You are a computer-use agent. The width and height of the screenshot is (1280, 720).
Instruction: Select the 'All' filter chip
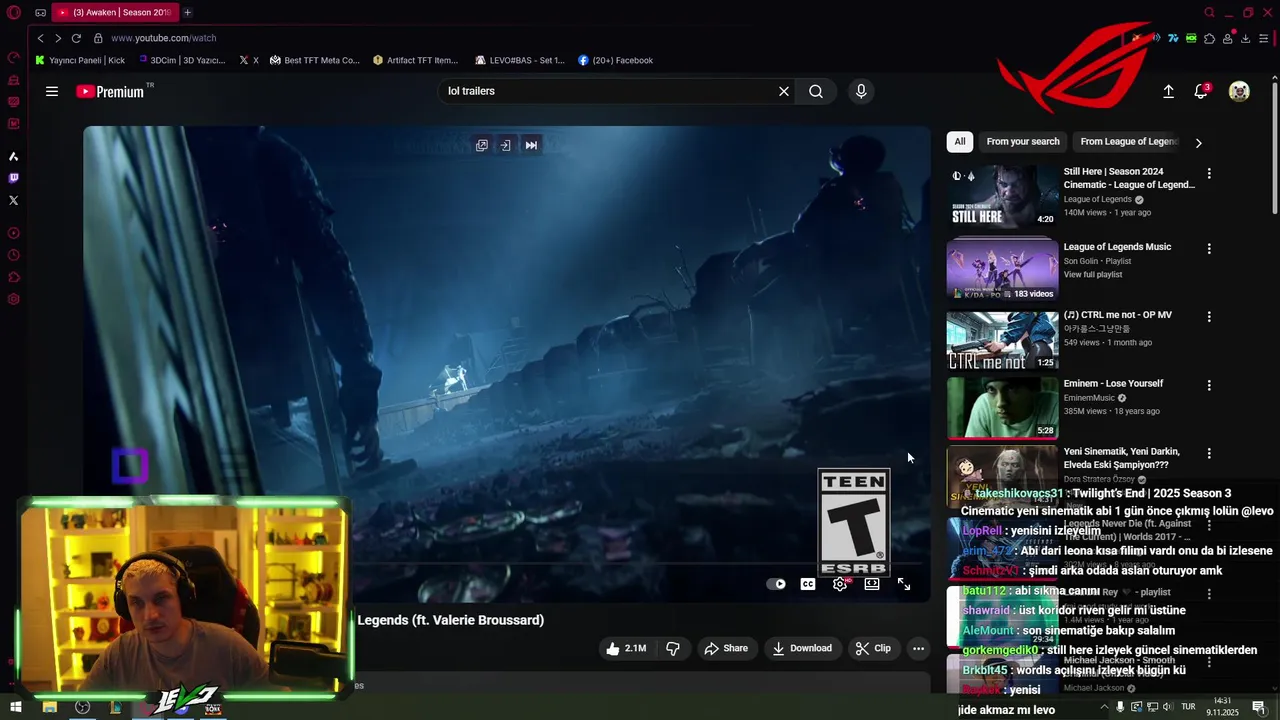[960, 142]
